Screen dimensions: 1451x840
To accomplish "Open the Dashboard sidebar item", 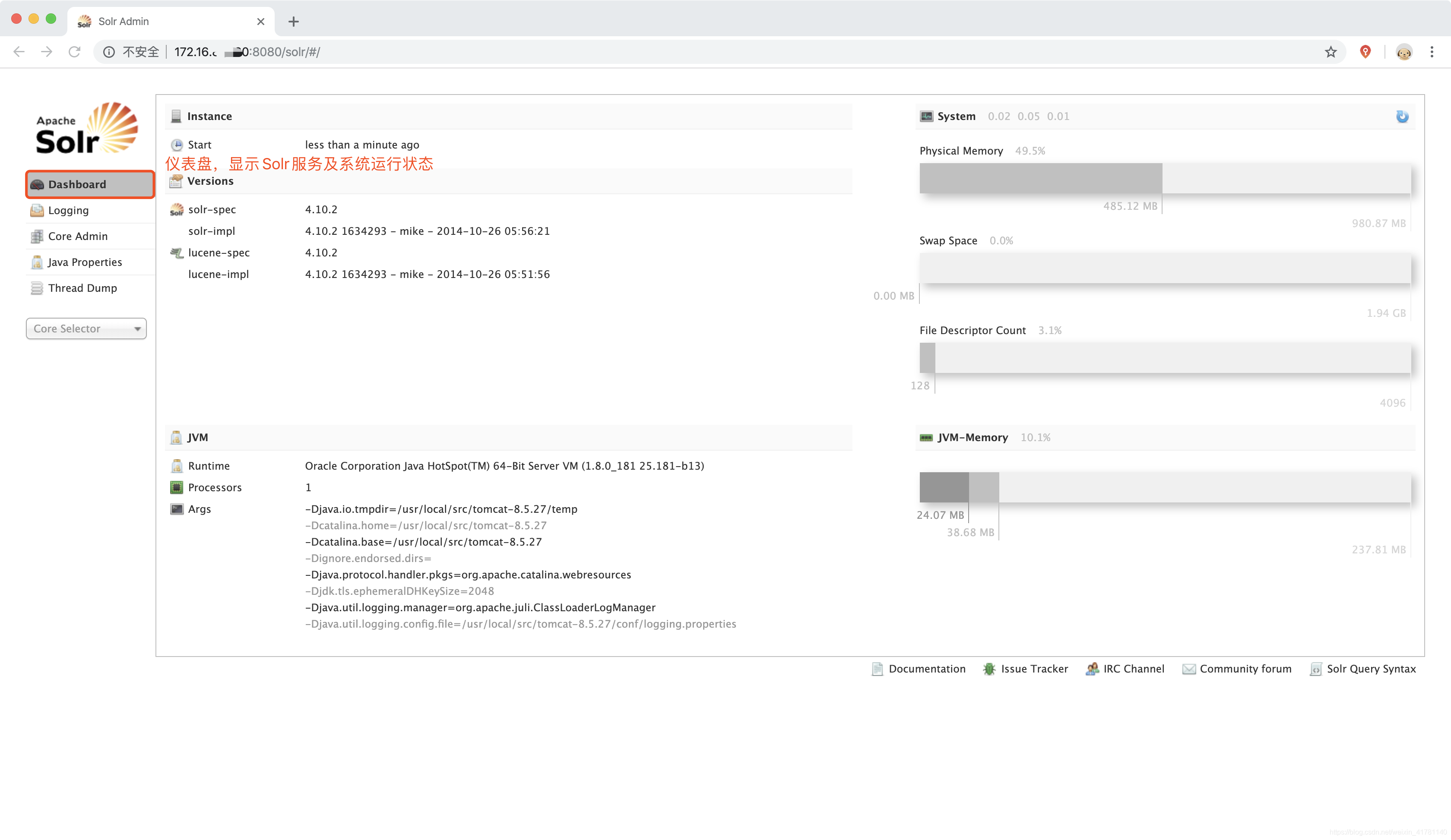I will coord(90,184).
